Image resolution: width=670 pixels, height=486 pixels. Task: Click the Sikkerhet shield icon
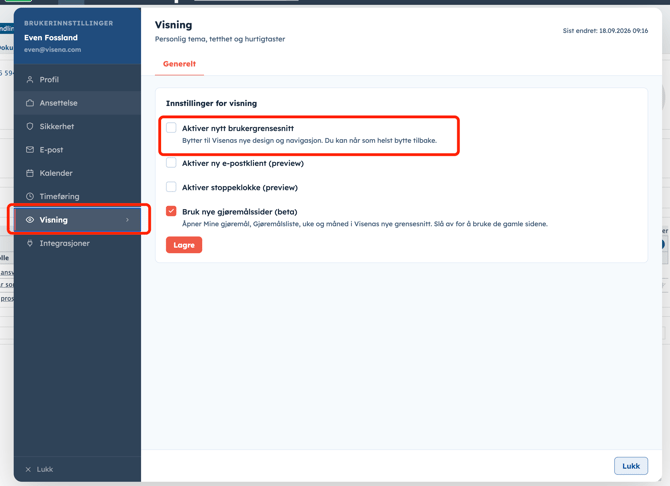click(29, 127)
